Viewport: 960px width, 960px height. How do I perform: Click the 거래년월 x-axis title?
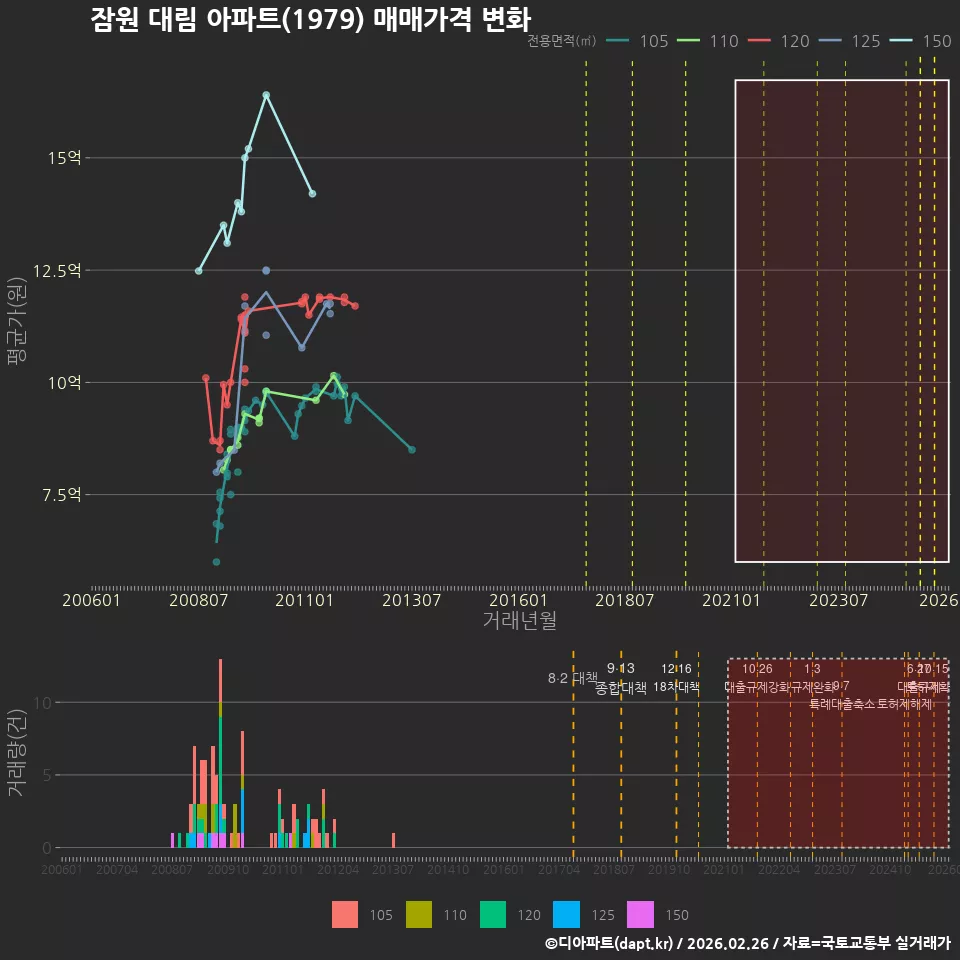[x=519, y=620]
